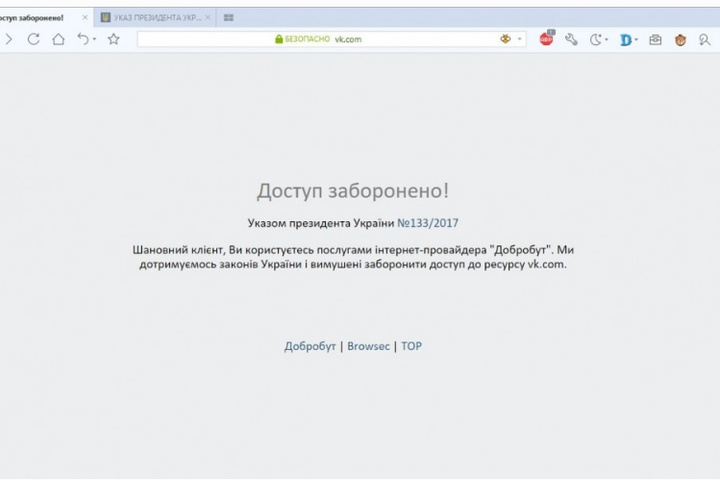Screen dimensions: 720x480
Task: Click the wrench tools icon
Action: pos(572,39)
